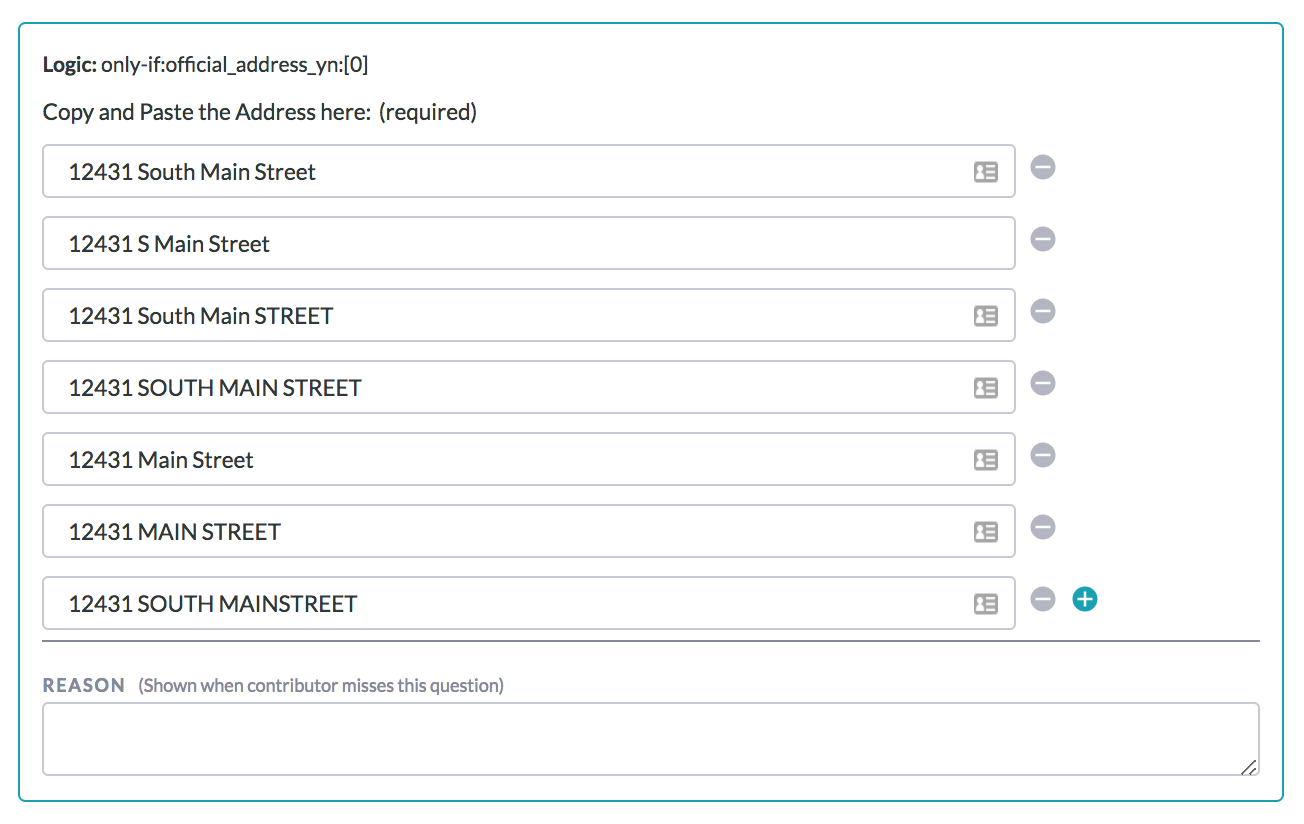Screen dimensions: 1304x824
Task: Remove the '12431 South Main Street' answer row
Action: 1043,168
